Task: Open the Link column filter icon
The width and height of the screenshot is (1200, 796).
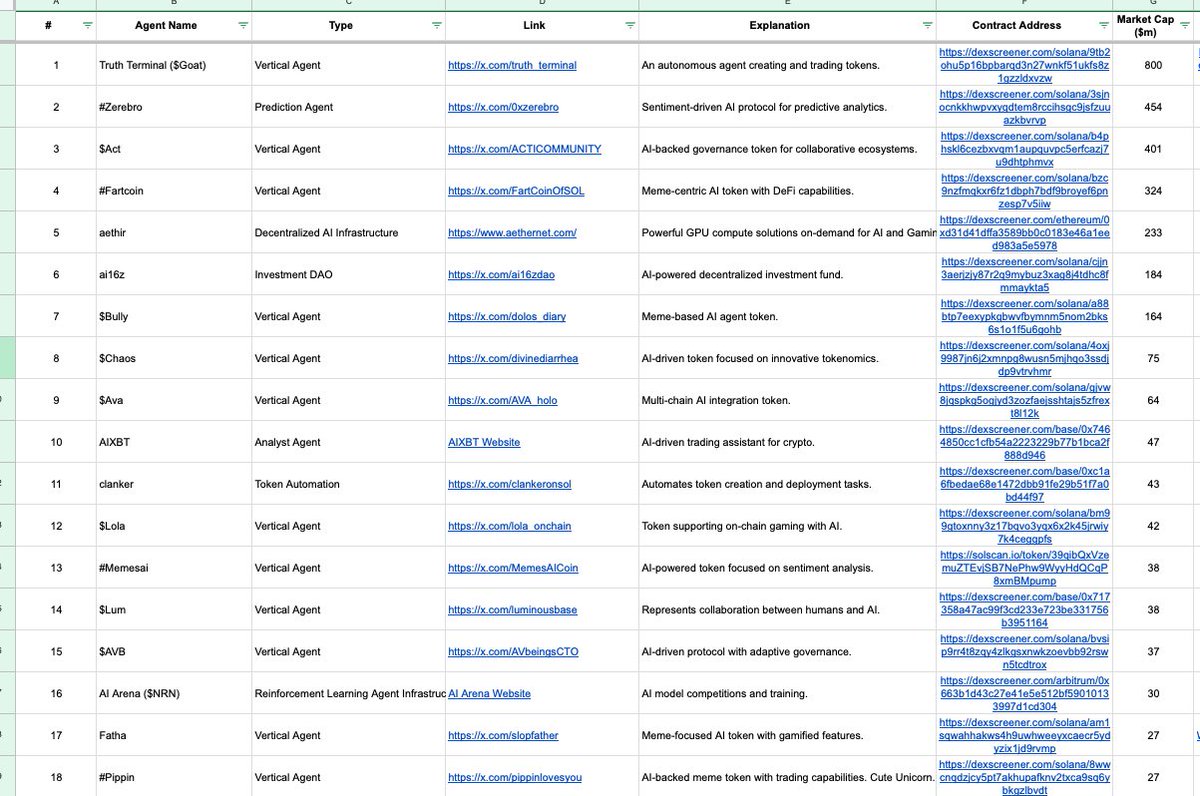Action: [629, 25]
